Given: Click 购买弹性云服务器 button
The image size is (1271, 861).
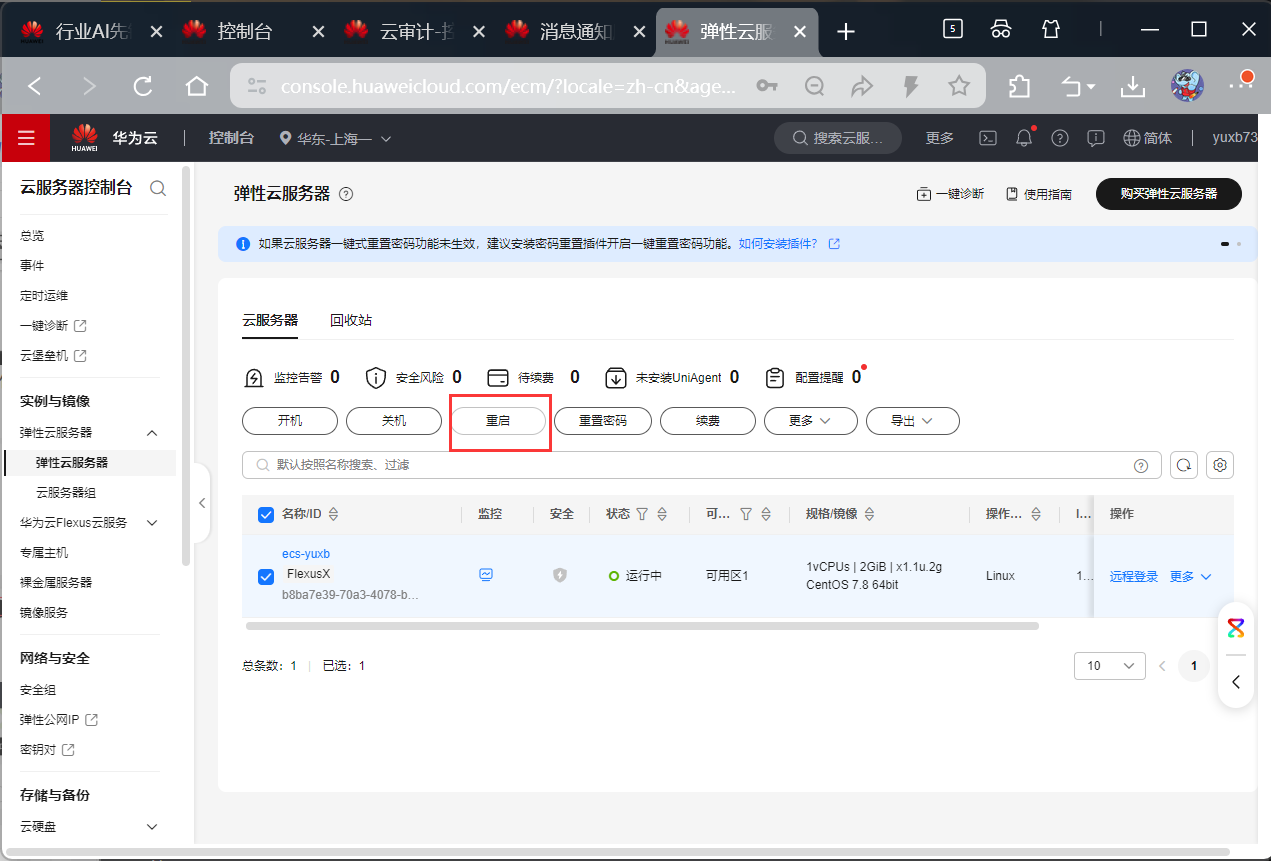Looking at the screenshot, I should (x=1169, y=194).
